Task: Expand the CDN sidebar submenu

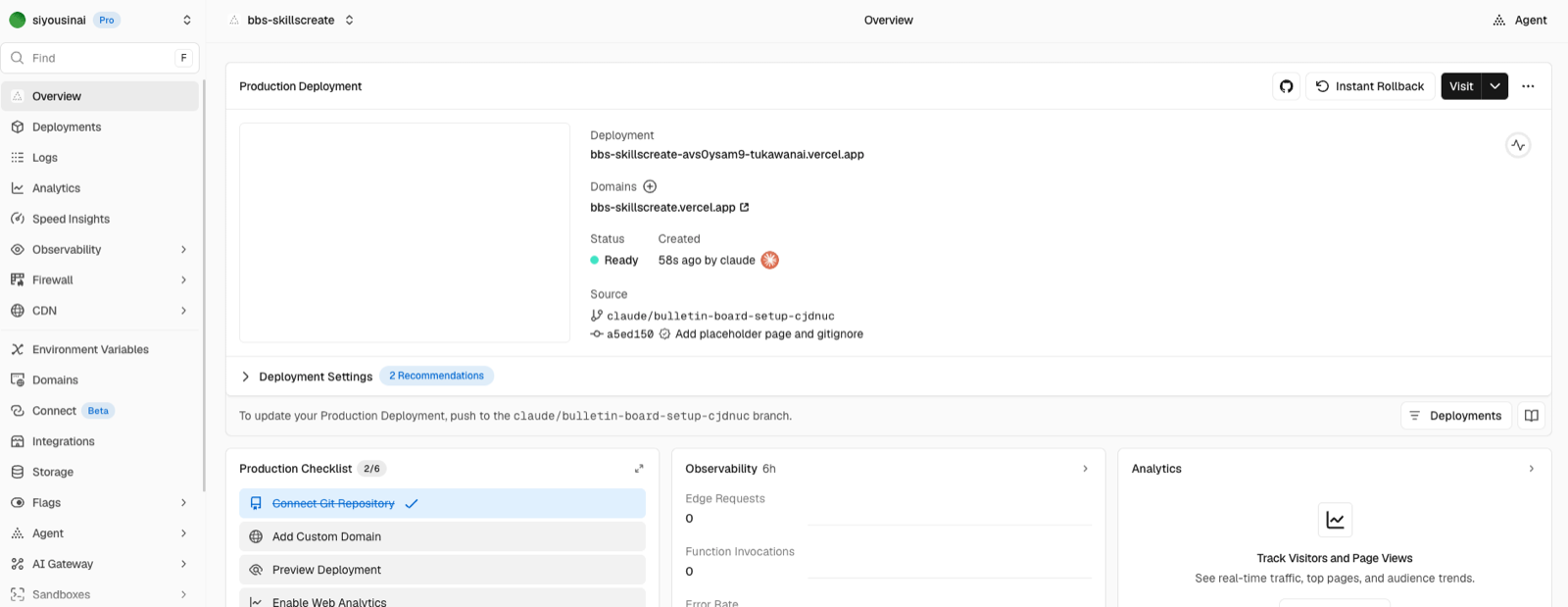Action: pos(183,311)
